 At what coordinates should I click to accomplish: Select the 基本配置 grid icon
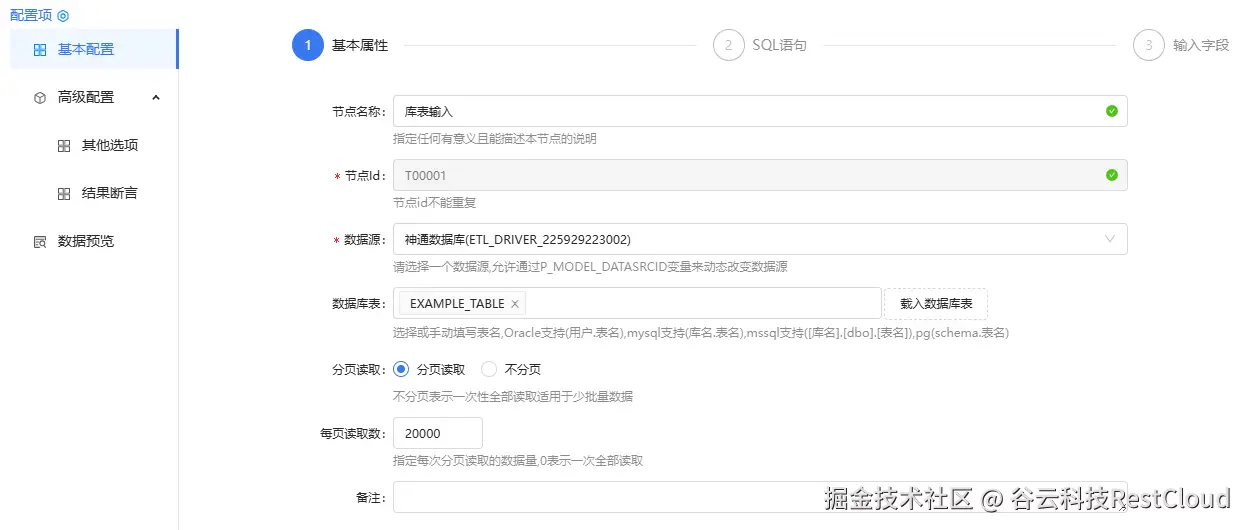[40, 49]
